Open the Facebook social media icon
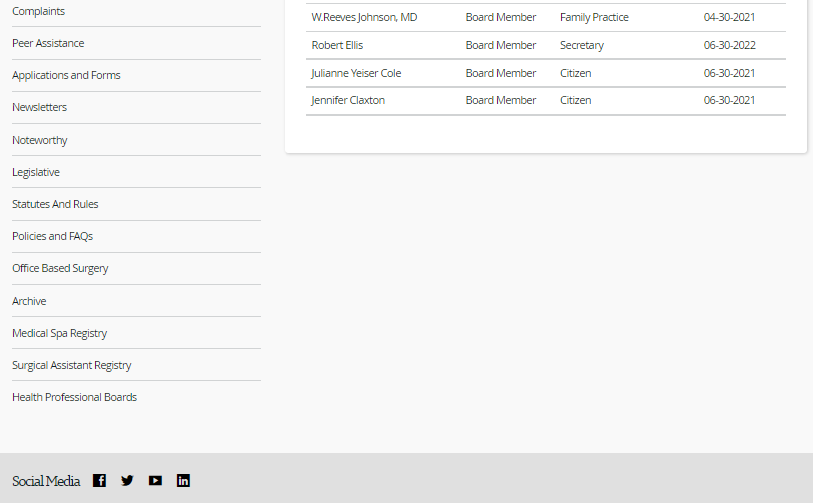This screenshot has width=813, height=503. (x=100, y=481)
